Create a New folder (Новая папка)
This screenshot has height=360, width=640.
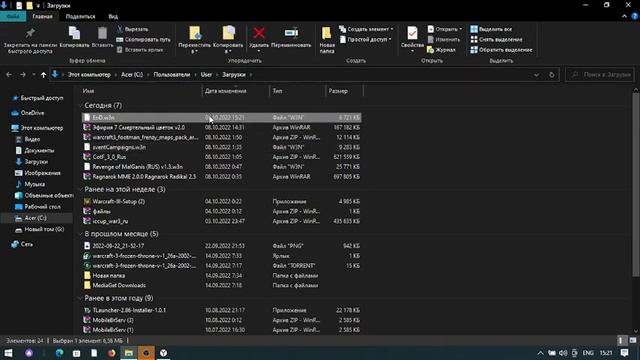(327, 40)
